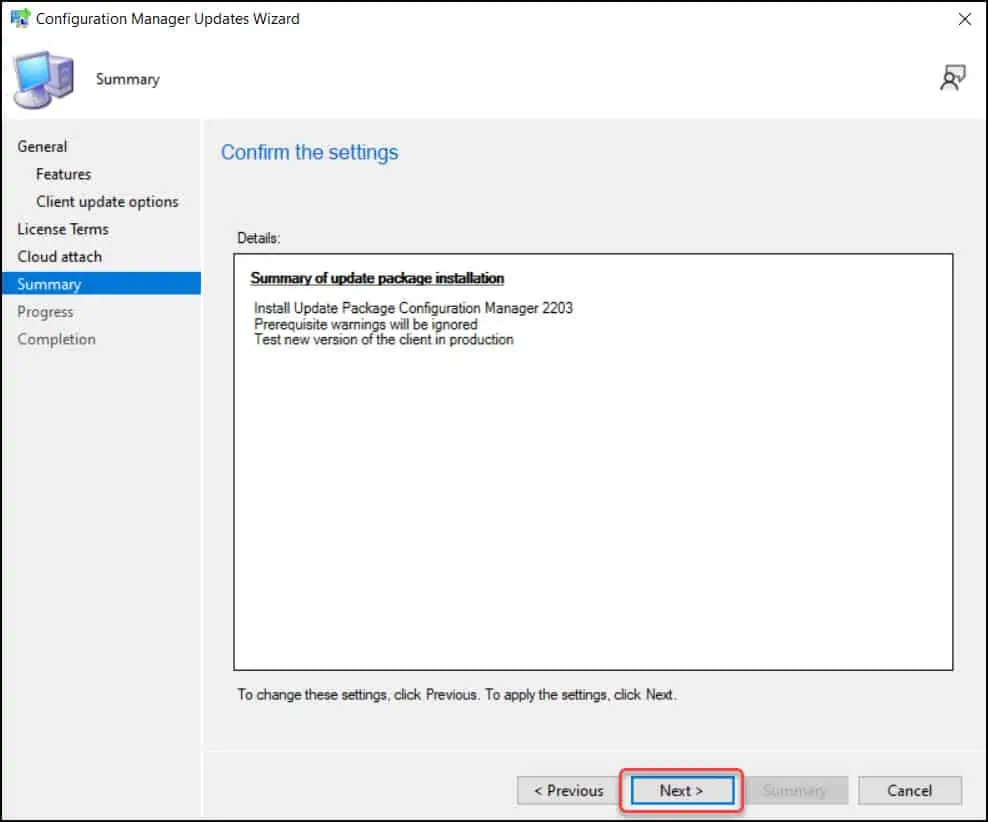Click the 'Confirm the settings' heading
This screenshot has width=988, height=822.
pyautogui.click(x=309, y=152)
